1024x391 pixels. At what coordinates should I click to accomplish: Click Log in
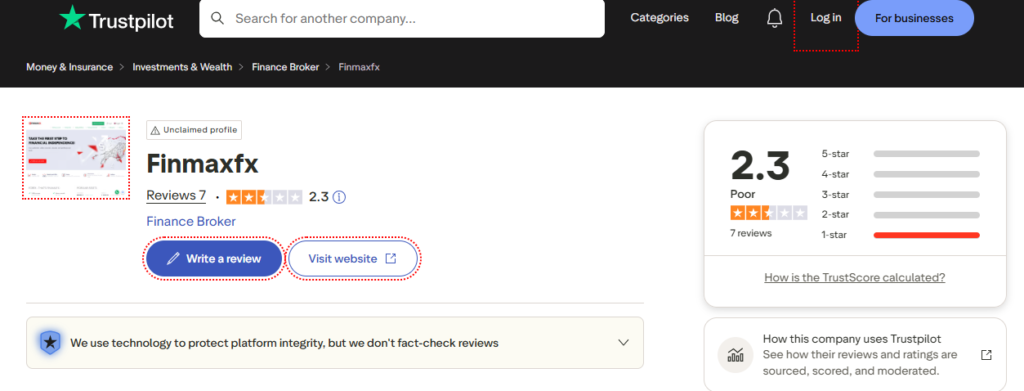point(825,18)
